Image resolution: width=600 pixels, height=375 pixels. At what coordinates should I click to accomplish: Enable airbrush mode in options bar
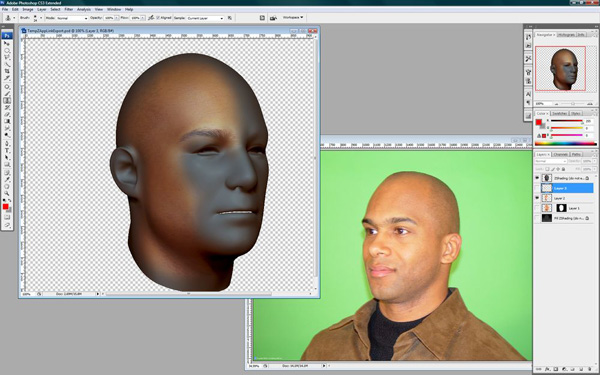point(151,18)
